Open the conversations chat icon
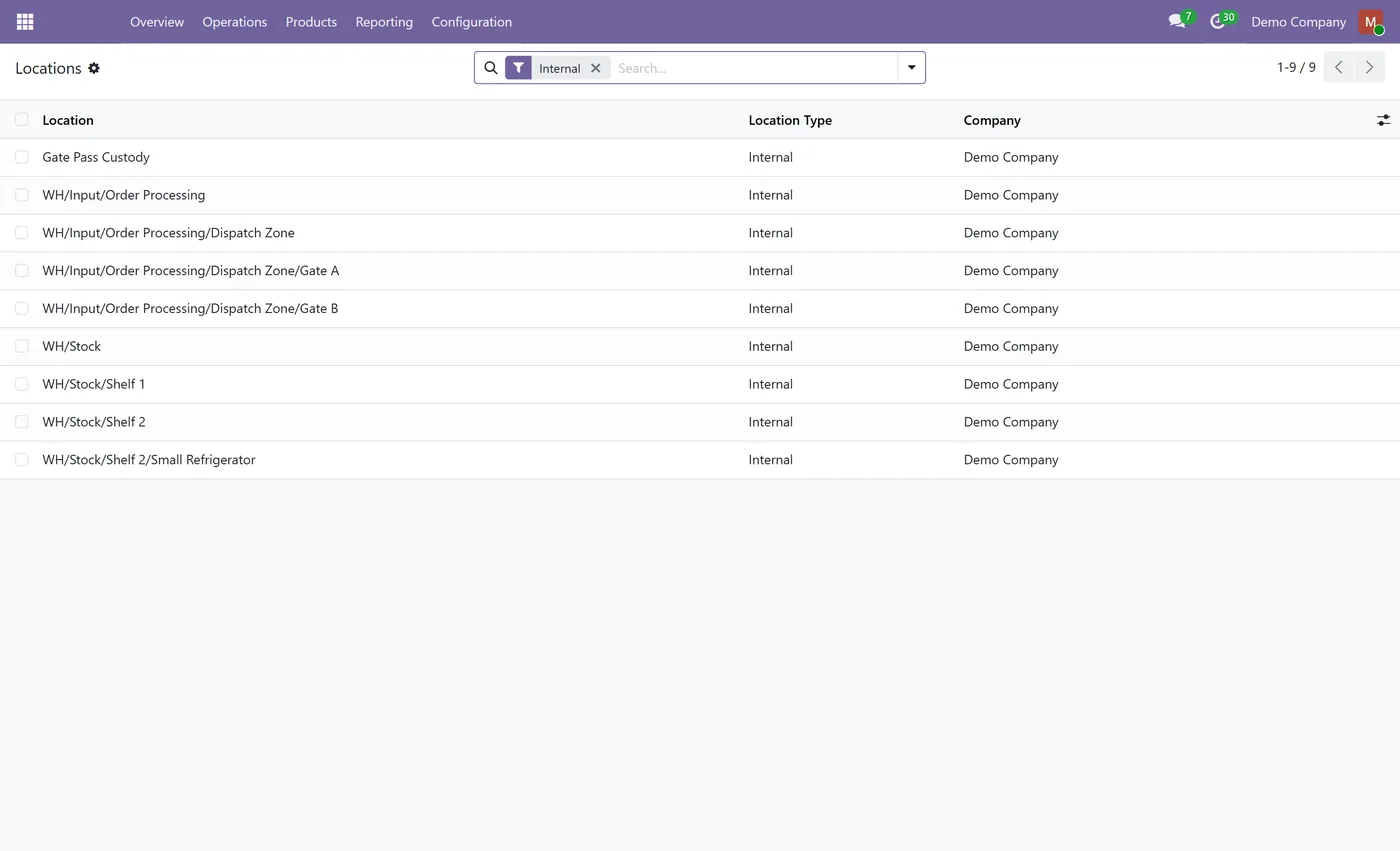The height and width of the screenshot is (851, 1400). click(1177, 21)
